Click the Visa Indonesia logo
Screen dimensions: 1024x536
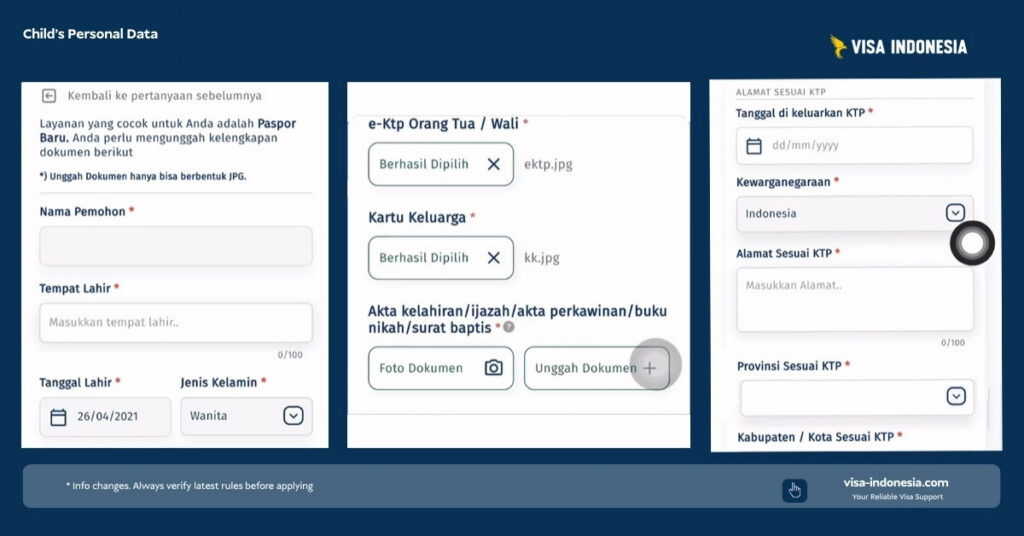898,47
